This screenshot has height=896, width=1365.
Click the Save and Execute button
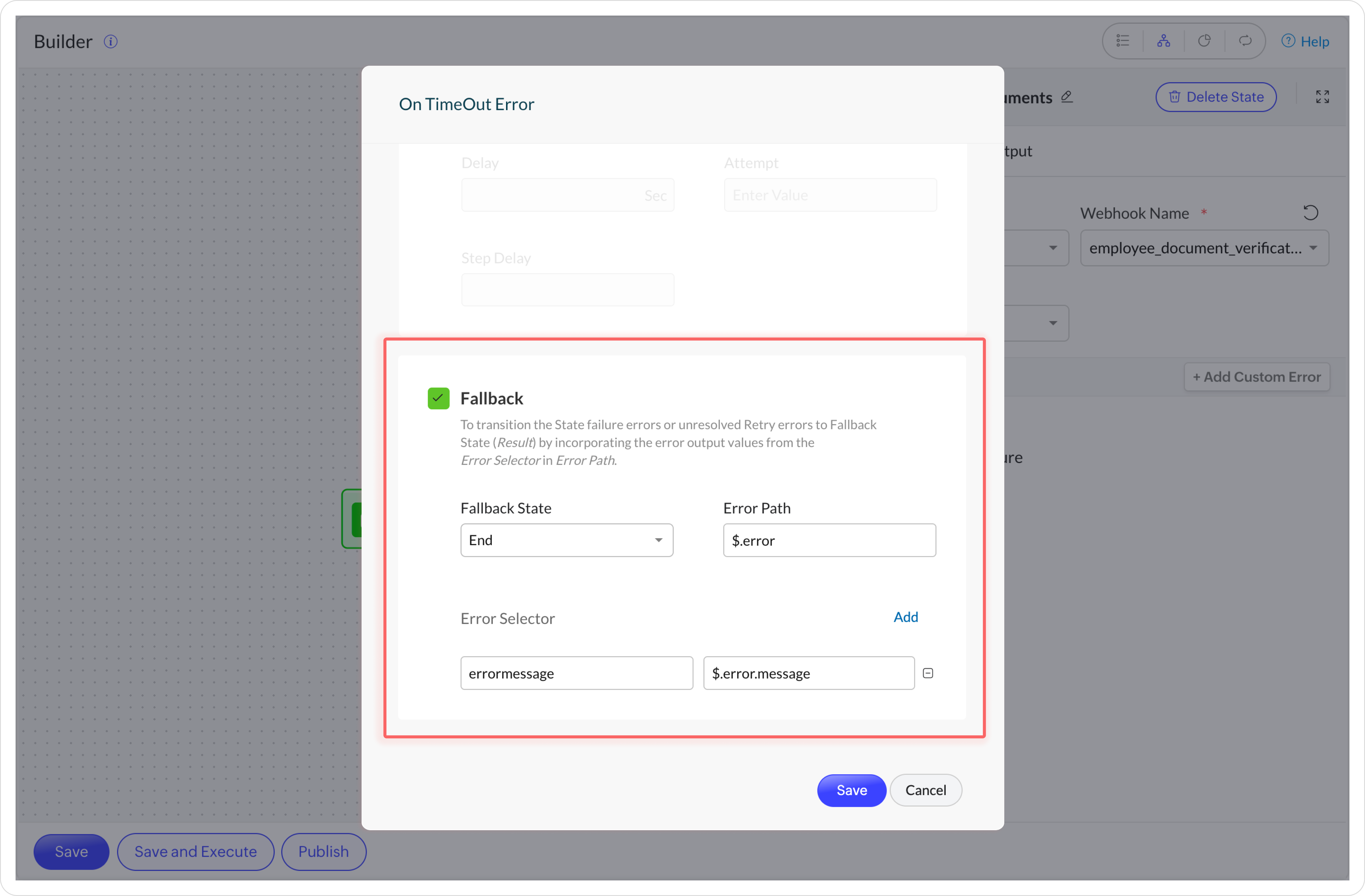pos(195,851)
